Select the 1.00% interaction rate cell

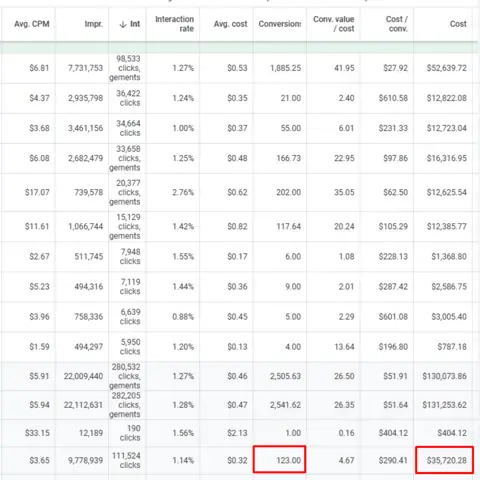point(183,128)
